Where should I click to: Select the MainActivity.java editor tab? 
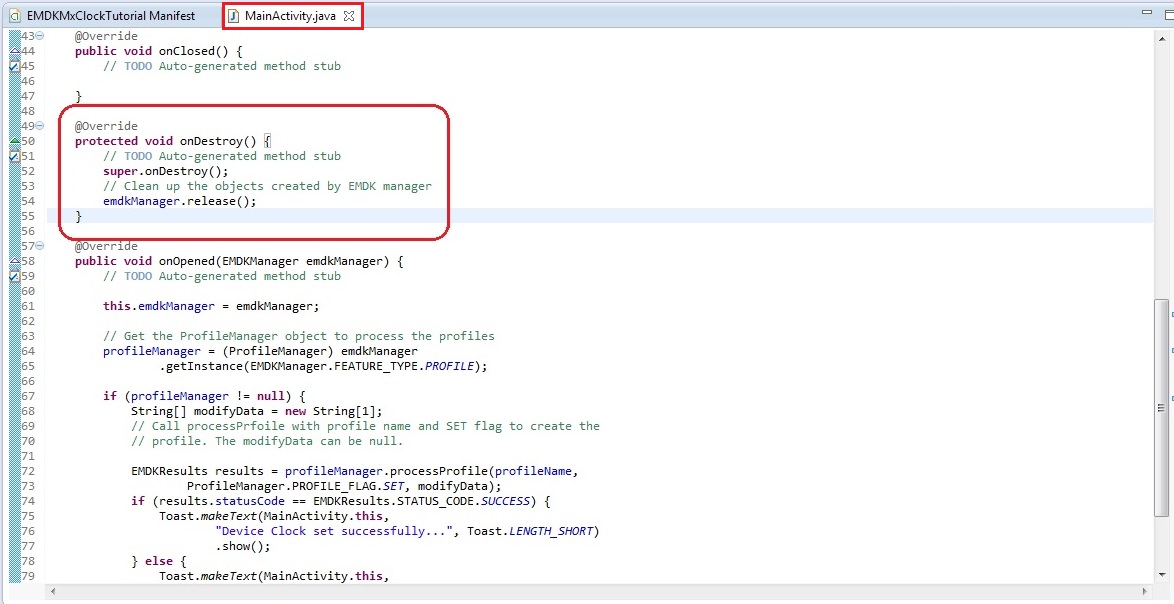289,16
